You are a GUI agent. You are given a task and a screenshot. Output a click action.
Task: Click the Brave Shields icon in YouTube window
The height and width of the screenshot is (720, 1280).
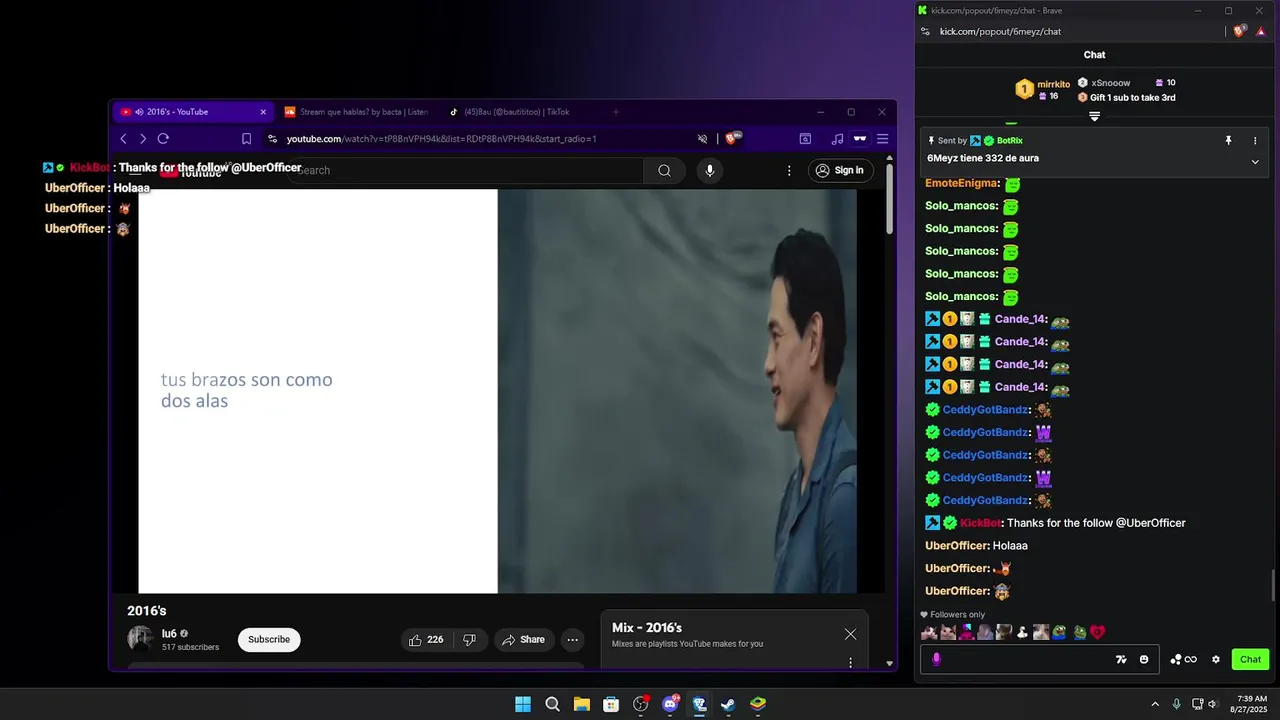(x=733, y=139)
